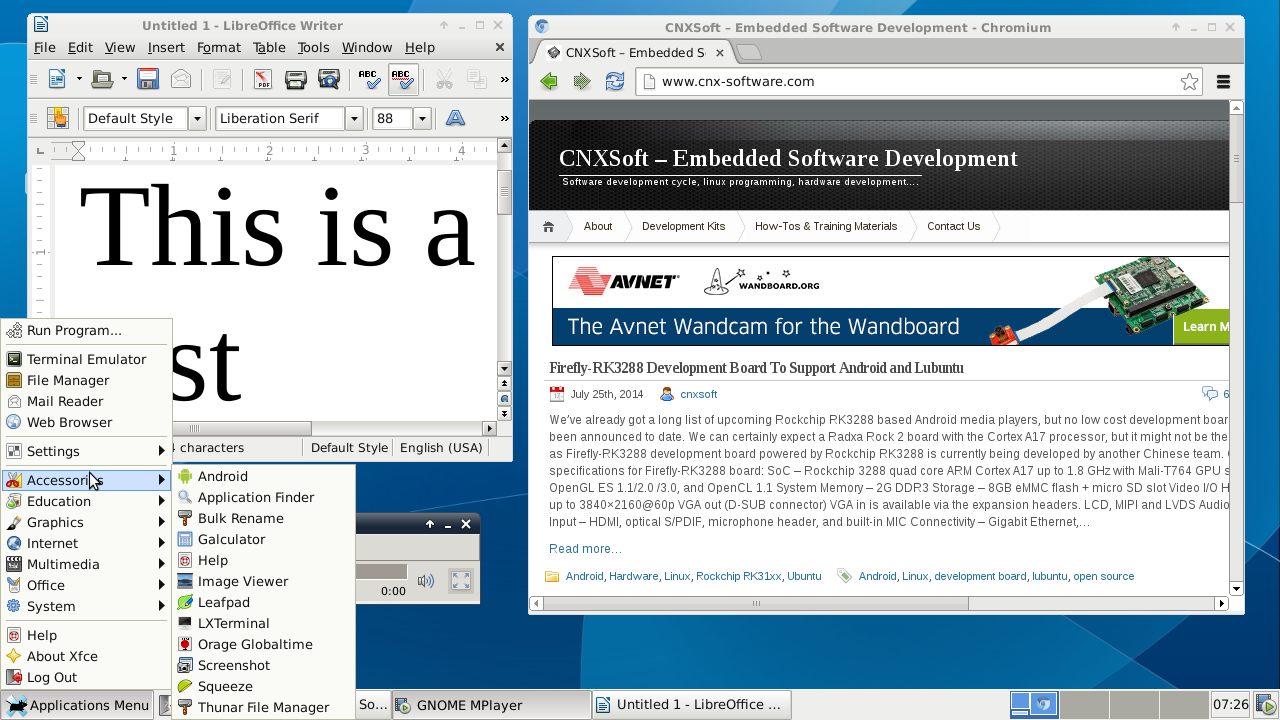Click the Default Style status bar entry
Screen dimensions: 1280x720
pos(349,448)
